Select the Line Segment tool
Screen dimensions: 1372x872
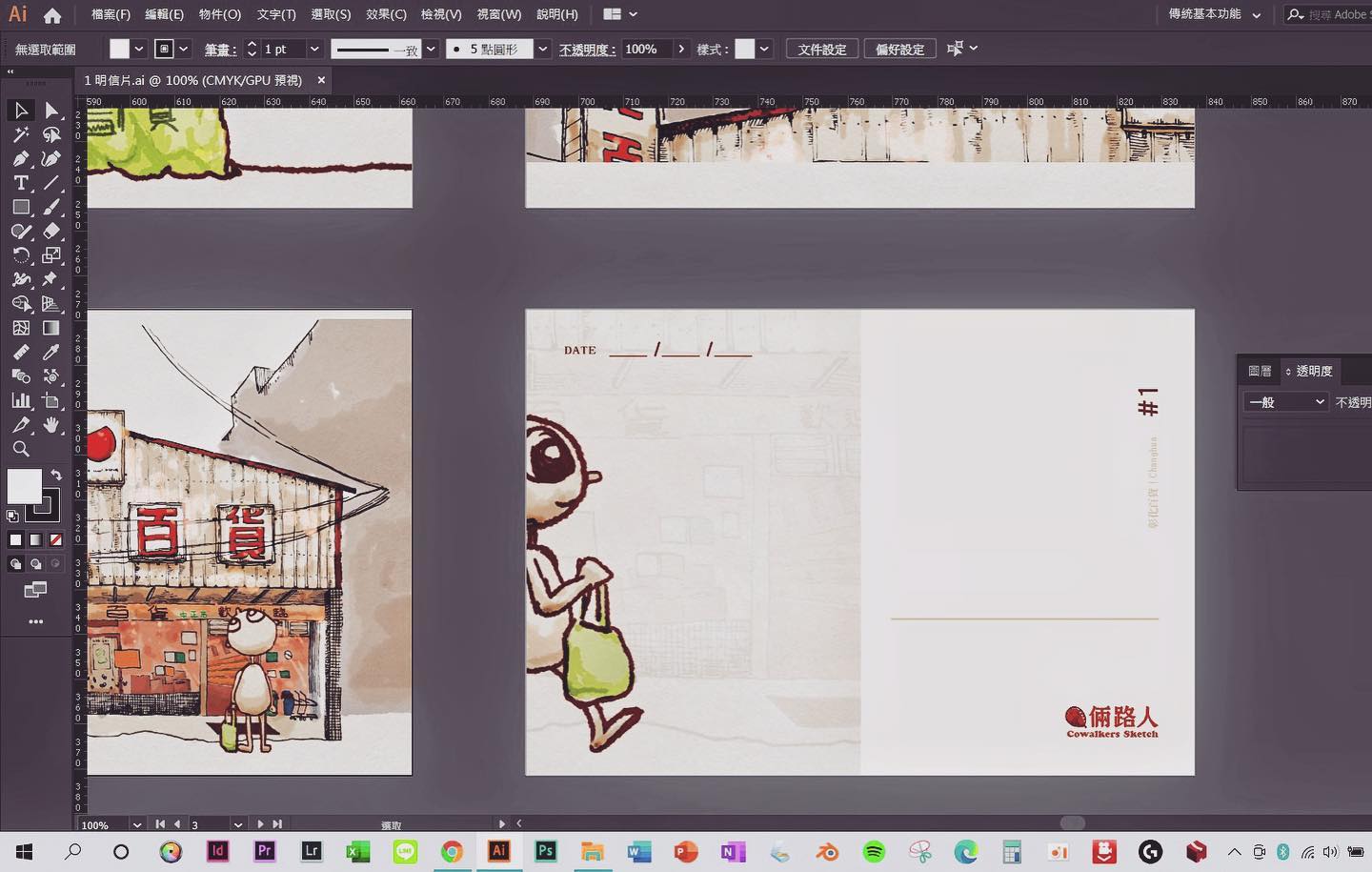click(51, 183)
